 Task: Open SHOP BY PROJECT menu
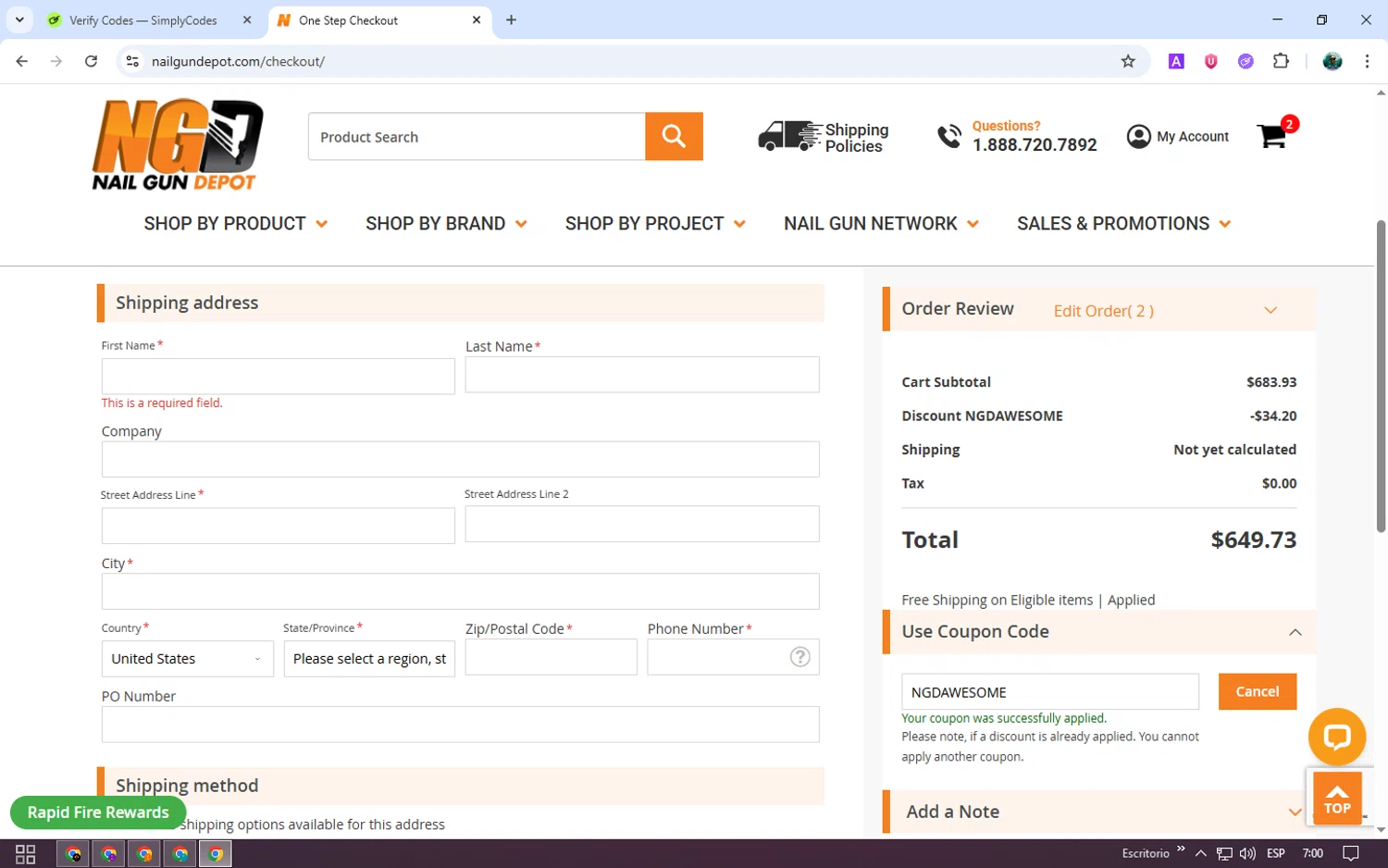click(655, 224)
